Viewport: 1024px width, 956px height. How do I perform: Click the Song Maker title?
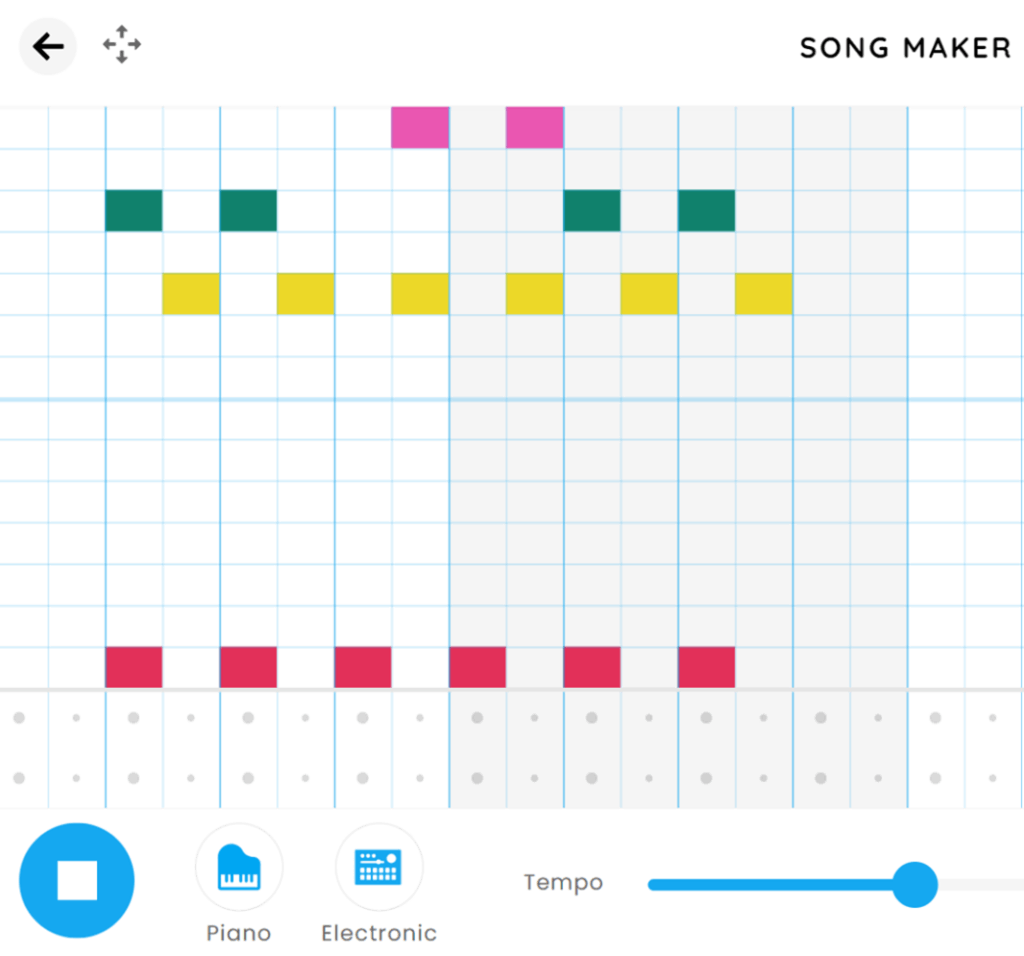(x=905, y=48)
